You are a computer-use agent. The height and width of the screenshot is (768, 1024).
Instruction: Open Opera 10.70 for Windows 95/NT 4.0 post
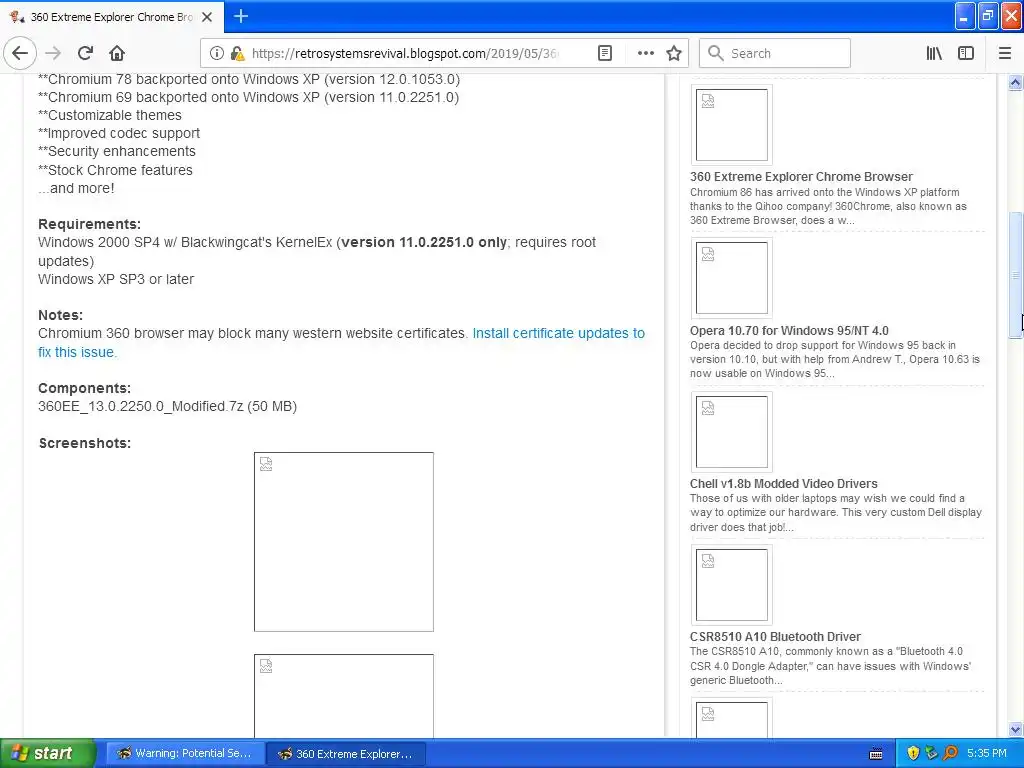pos(789,330)
